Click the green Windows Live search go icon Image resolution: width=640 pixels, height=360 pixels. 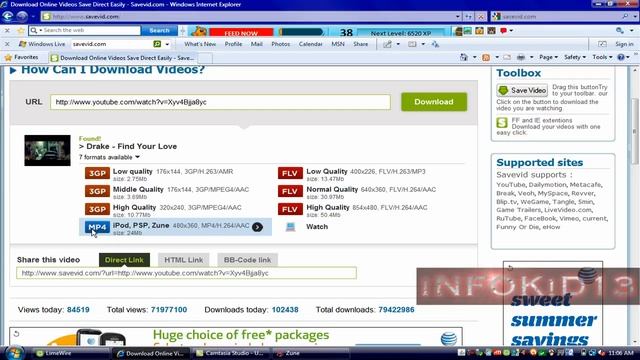[x=157, y=44]
